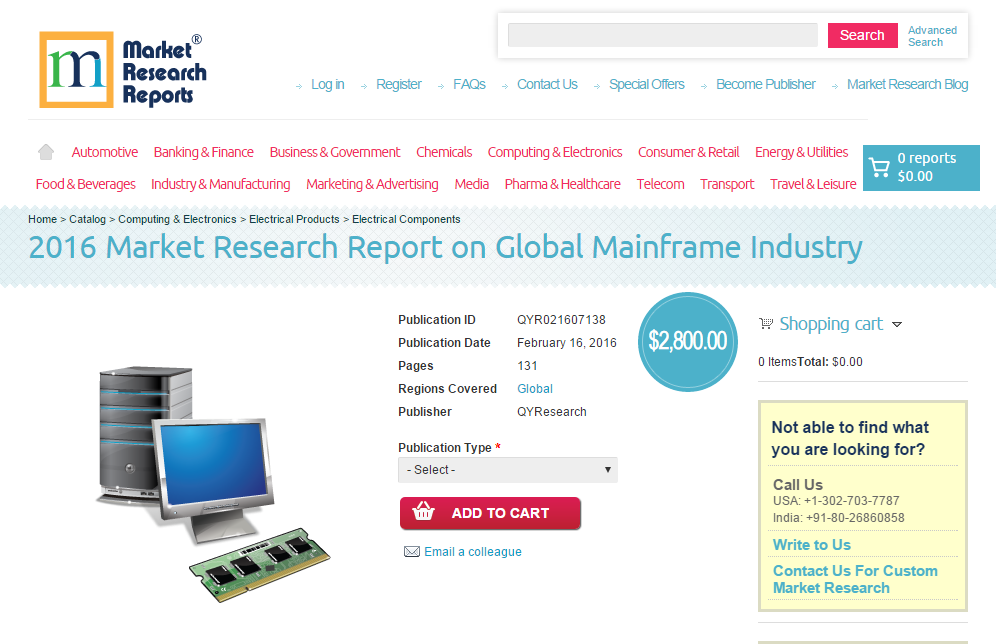Select the Transport category

(727, 184)
